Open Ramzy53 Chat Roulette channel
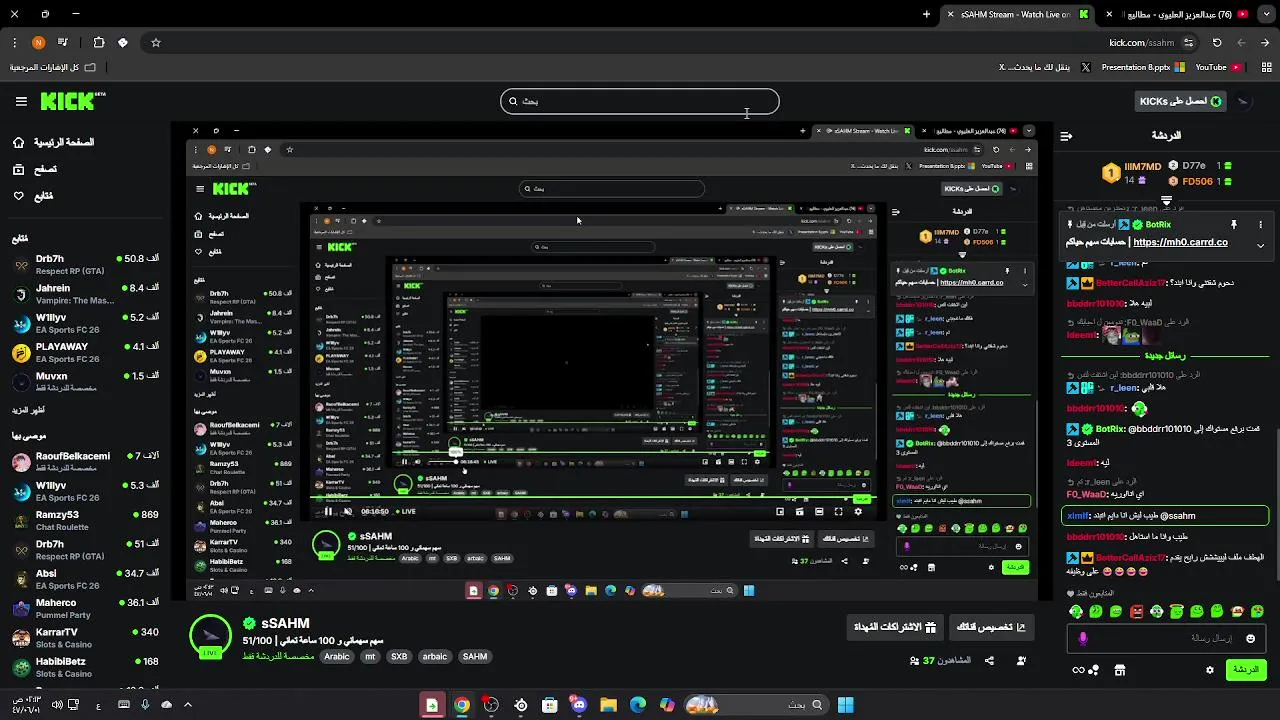The image size is (1280, 720). click(86, 520)
